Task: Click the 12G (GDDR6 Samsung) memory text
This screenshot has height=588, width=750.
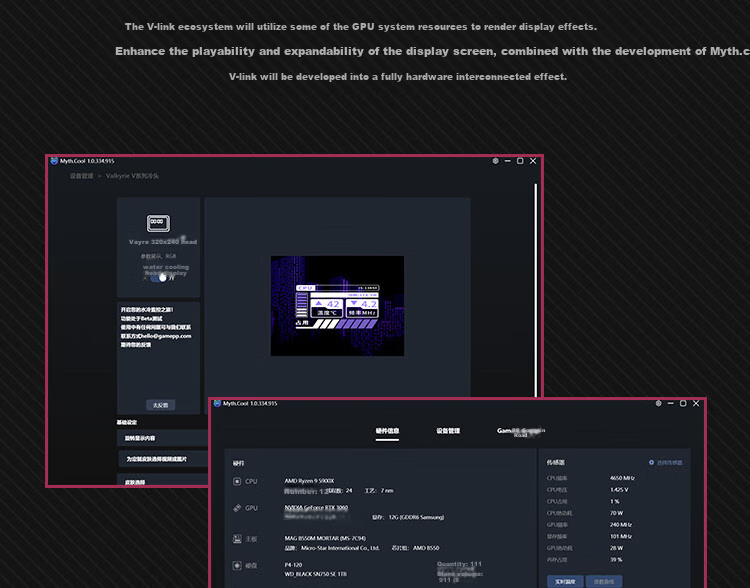Action: (416, 517)
